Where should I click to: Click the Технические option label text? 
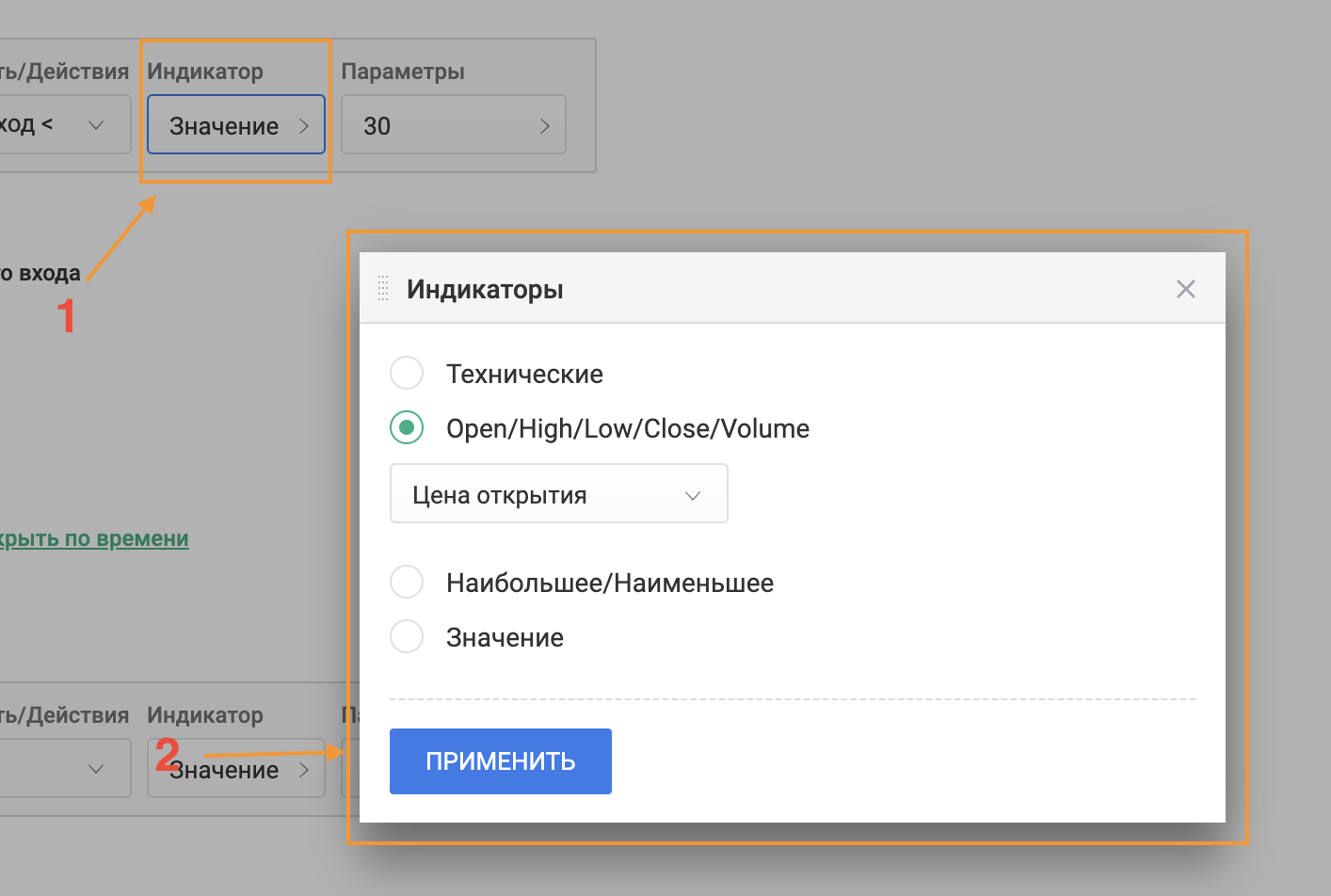click(524, 374)
